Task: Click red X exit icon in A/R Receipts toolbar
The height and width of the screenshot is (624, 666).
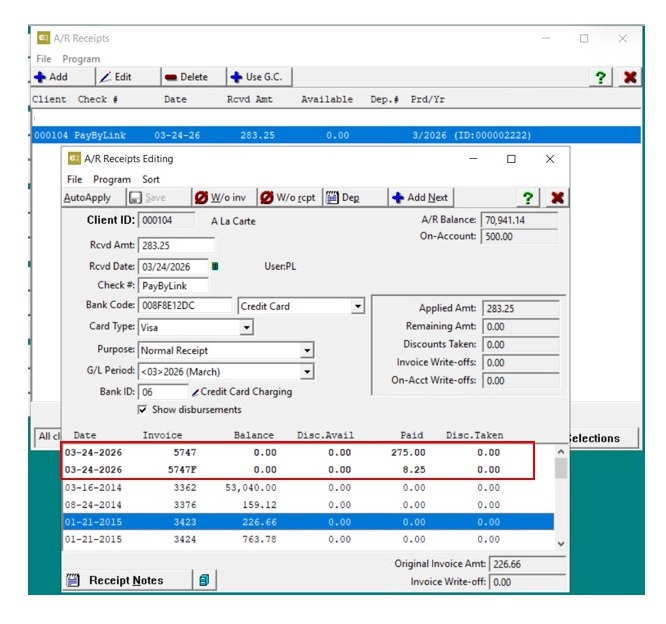Action: pos(630,77)
